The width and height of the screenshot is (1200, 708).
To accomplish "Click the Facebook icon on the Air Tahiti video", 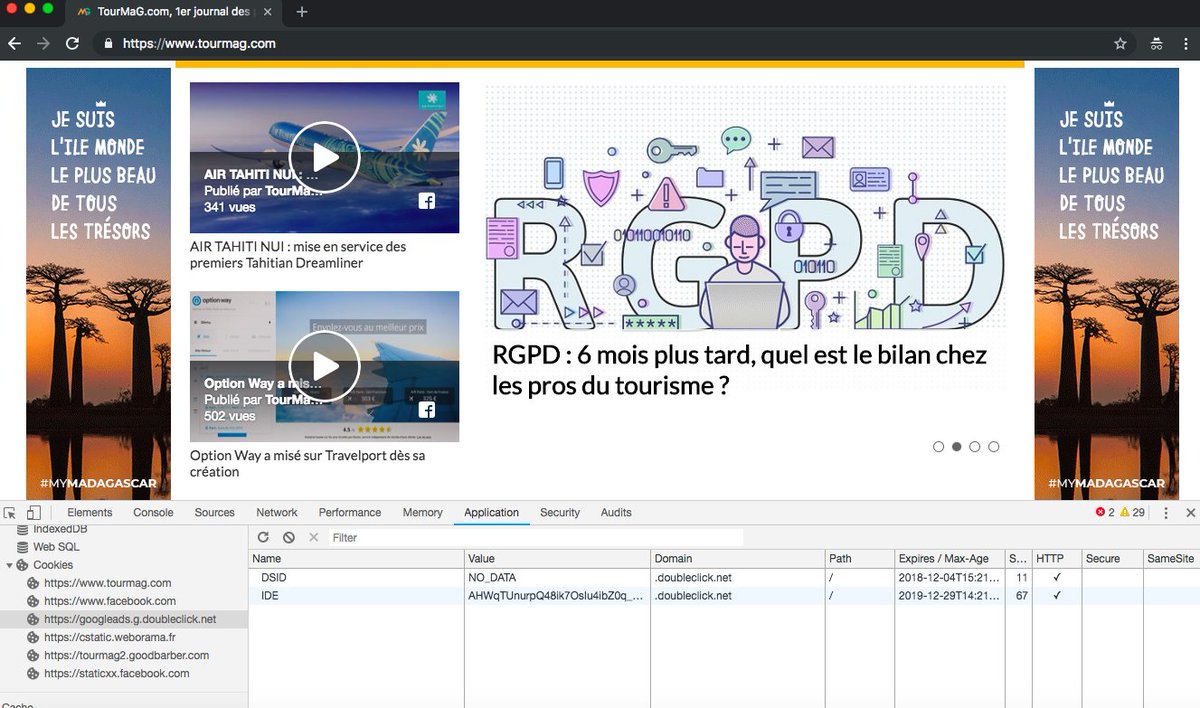I will point(427,201).
